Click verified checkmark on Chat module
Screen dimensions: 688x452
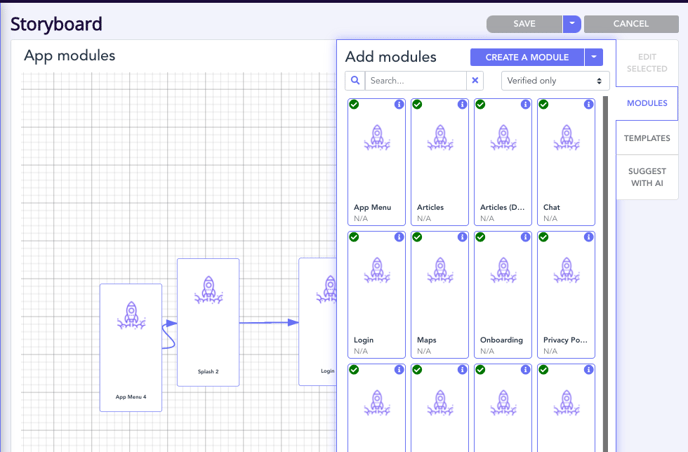tap(544, 104)
